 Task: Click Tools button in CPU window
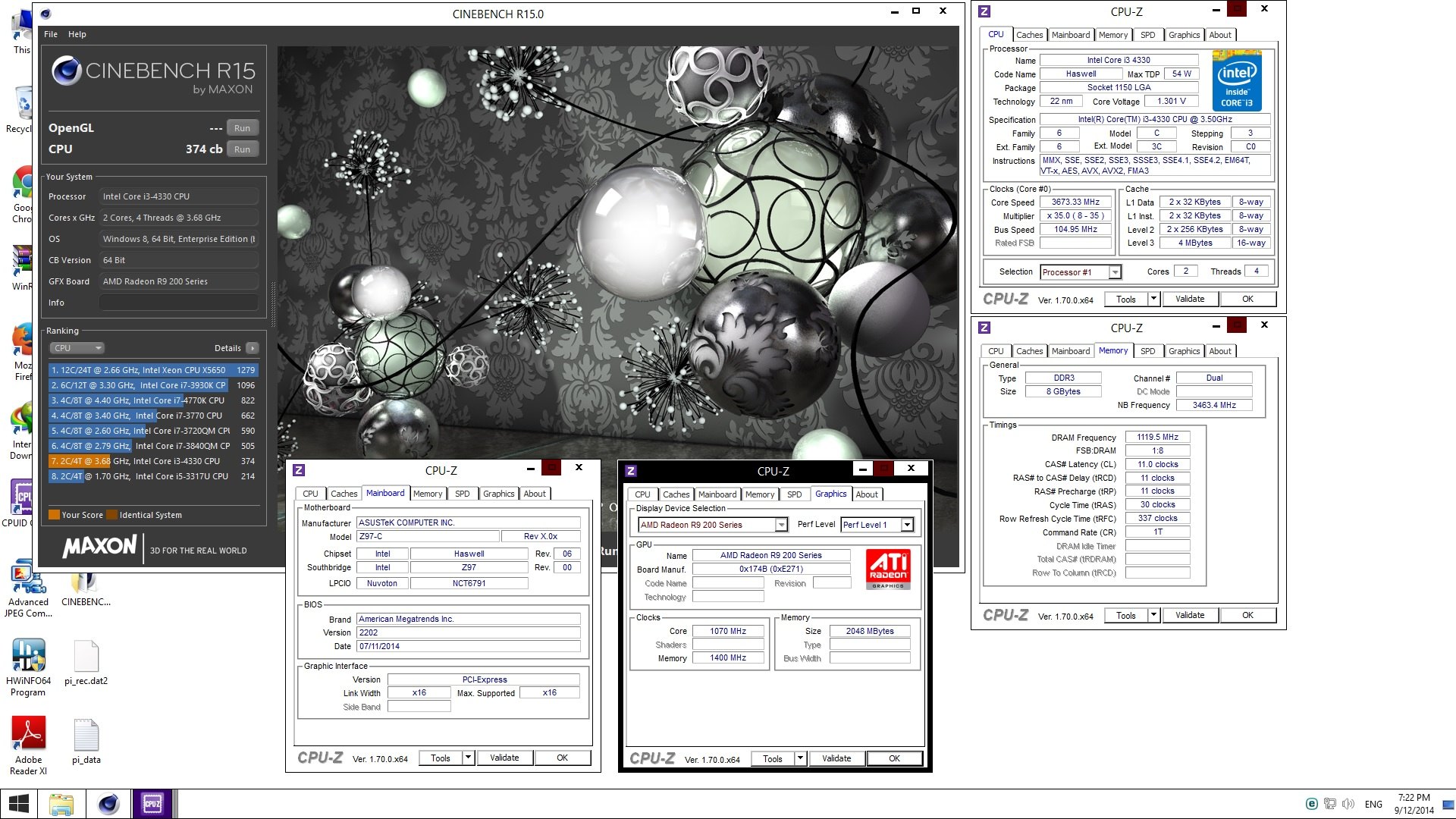(1126, 300)
